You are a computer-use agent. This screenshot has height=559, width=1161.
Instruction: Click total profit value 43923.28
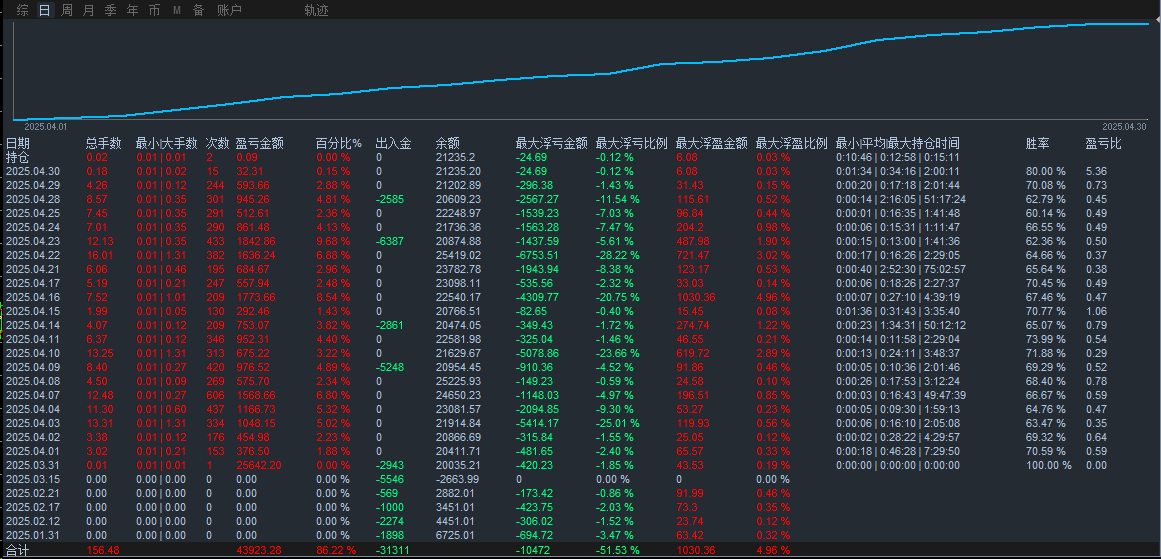click(259, 551)
